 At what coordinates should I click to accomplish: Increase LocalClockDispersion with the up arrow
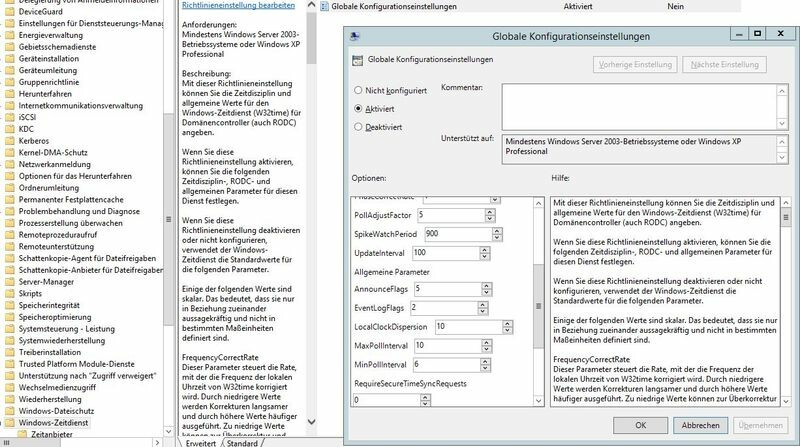pos(507,324)
